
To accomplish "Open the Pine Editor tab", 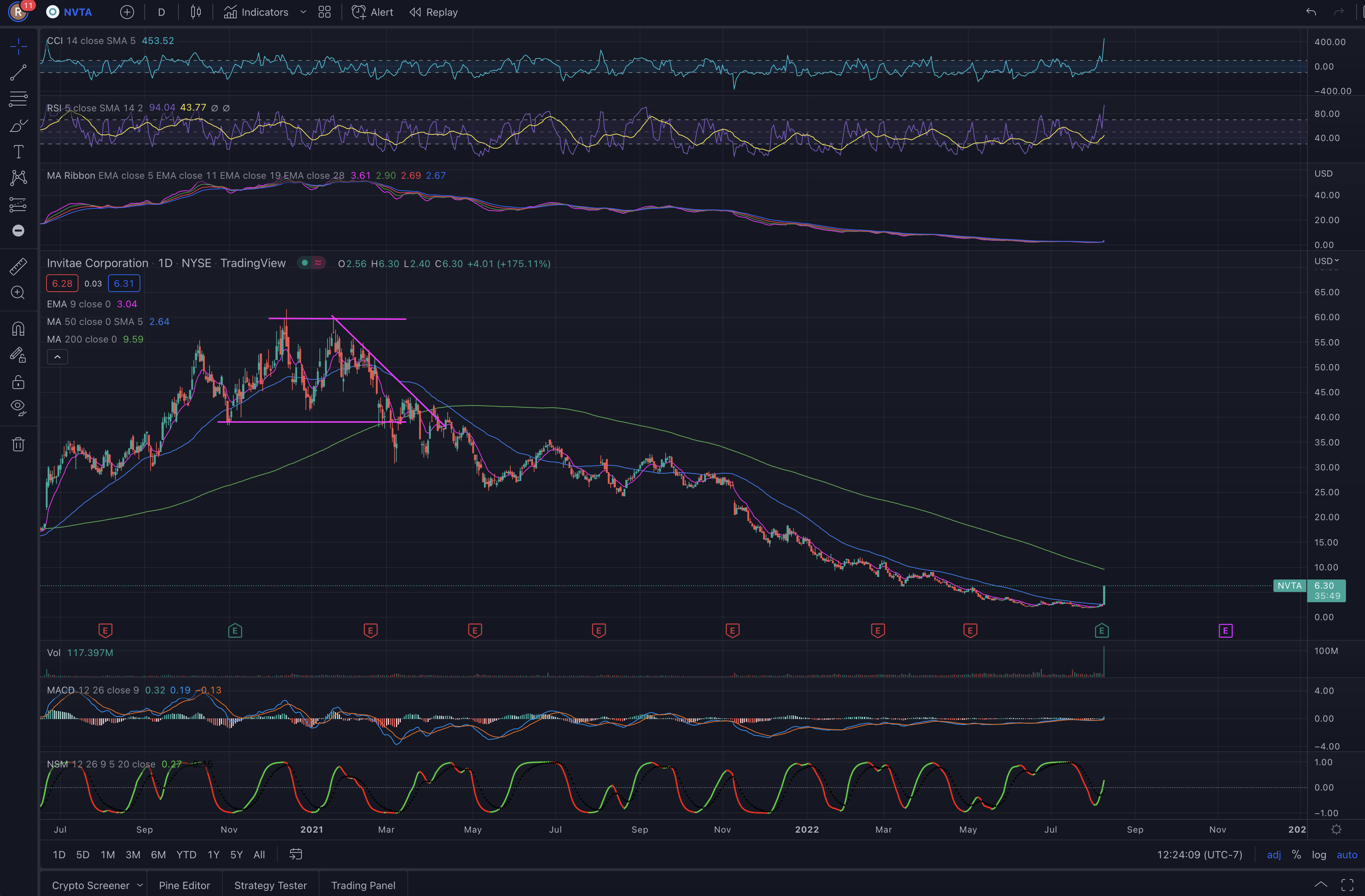I will 184,885.
